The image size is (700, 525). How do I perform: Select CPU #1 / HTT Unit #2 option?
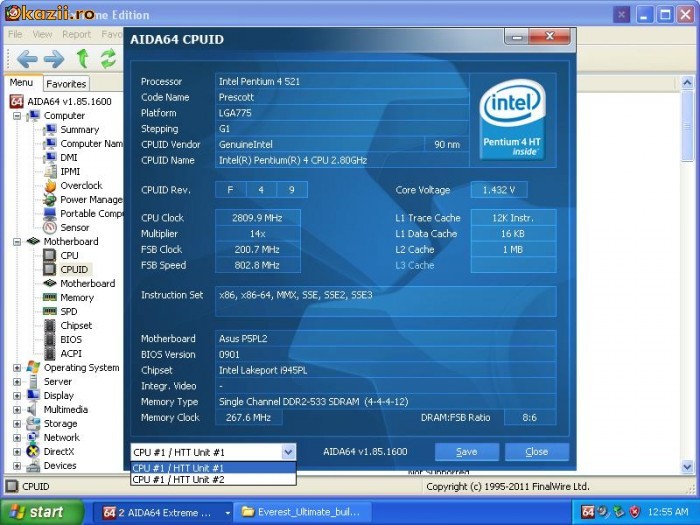[213, 479]
